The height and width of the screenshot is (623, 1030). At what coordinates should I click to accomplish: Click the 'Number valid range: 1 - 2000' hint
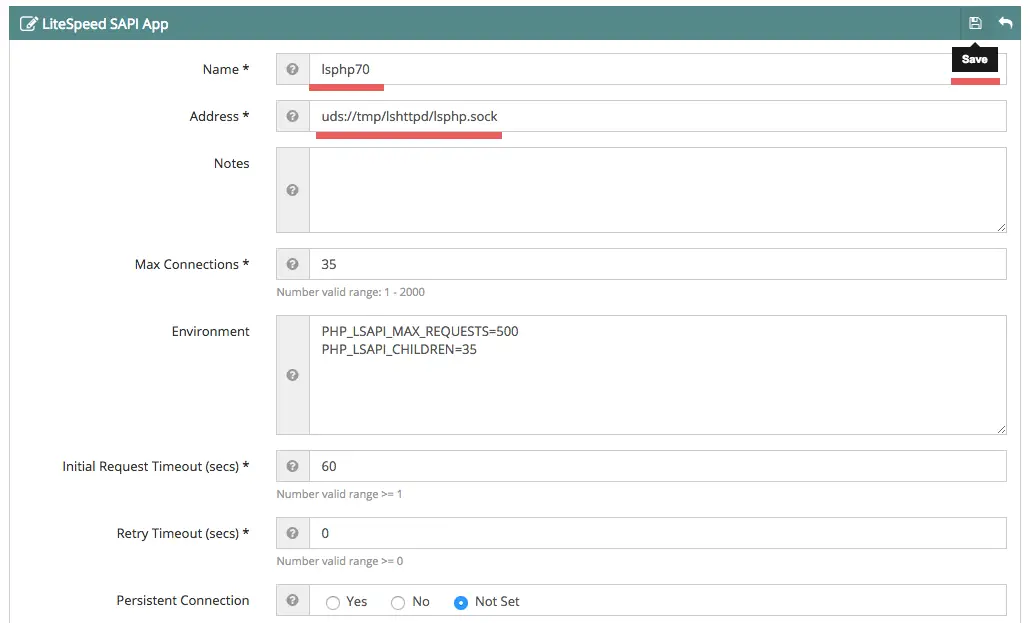pos(350,292)
